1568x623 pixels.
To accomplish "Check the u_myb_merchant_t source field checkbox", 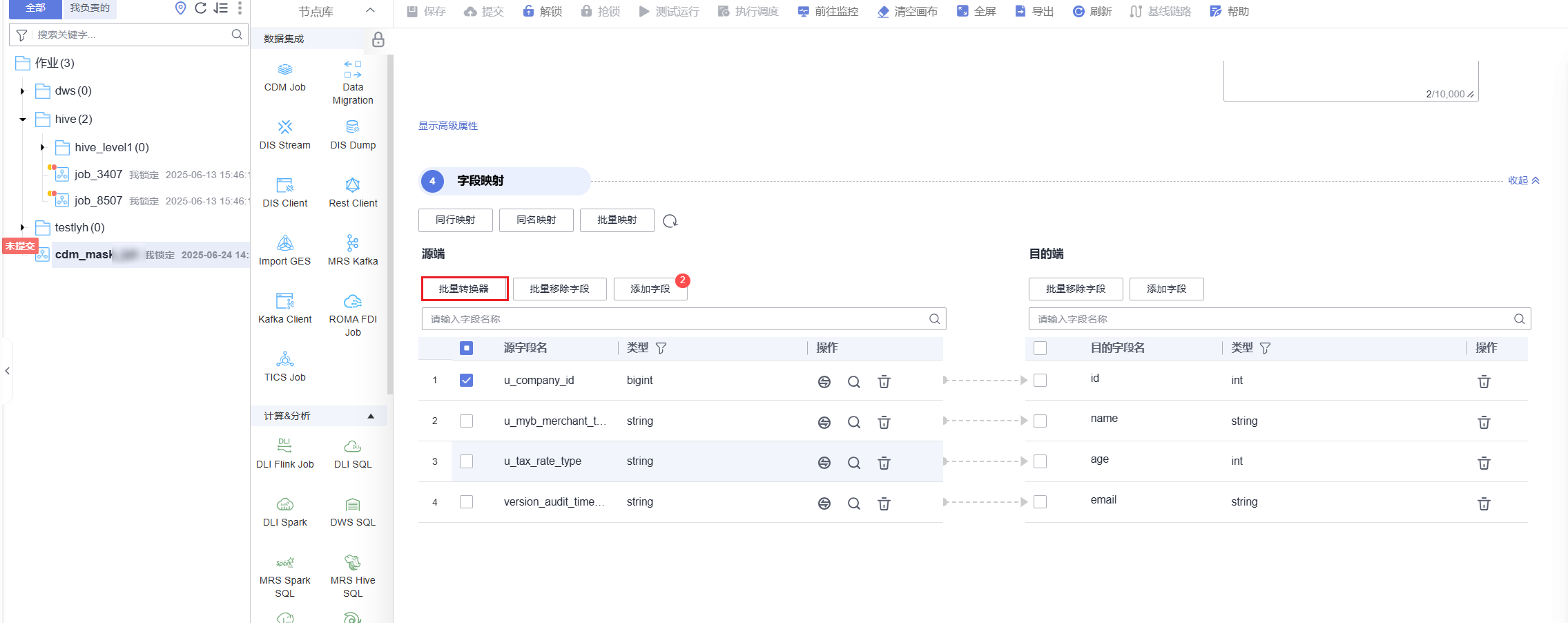I will click(467, 421).
